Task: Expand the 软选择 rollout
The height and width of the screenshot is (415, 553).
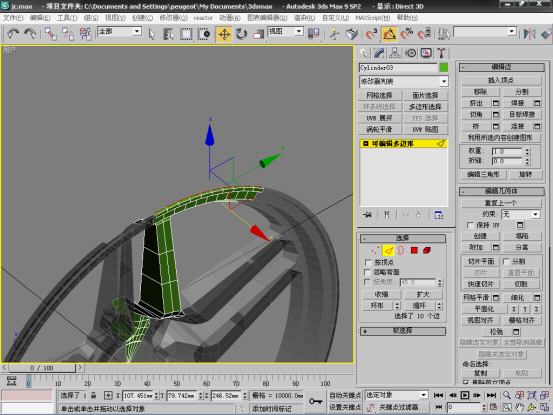Action: [x=402, y=331]
